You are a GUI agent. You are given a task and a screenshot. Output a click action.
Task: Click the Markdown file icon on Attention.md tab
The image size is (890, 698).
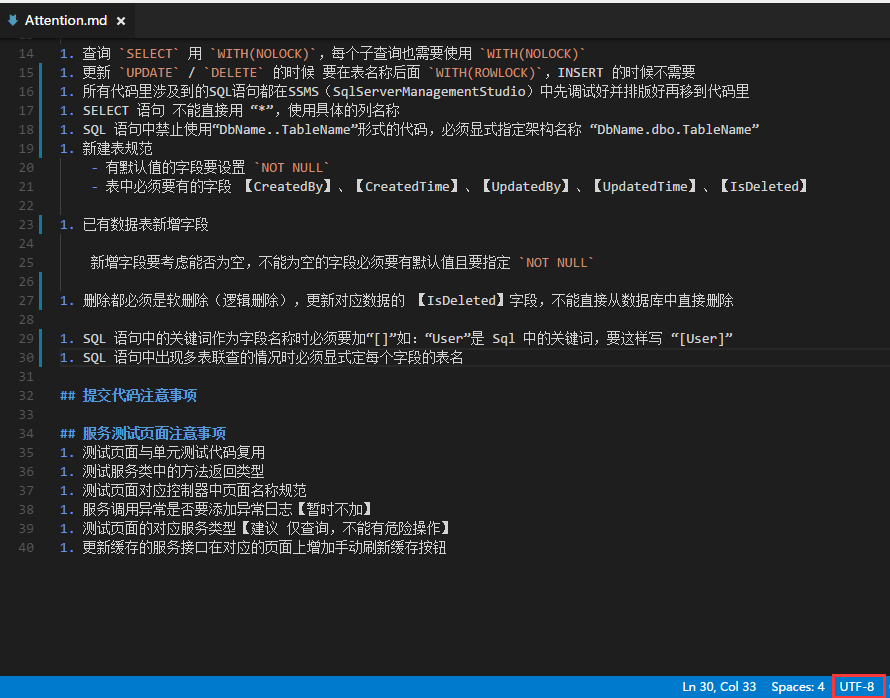coord(12,19)
